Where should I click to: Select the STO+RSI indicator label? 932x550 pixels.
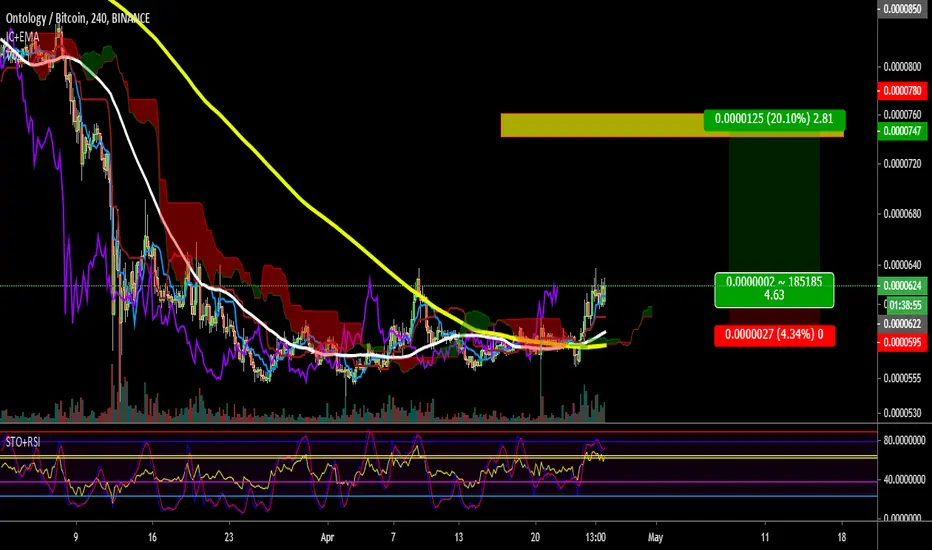(x=23, y=442)
